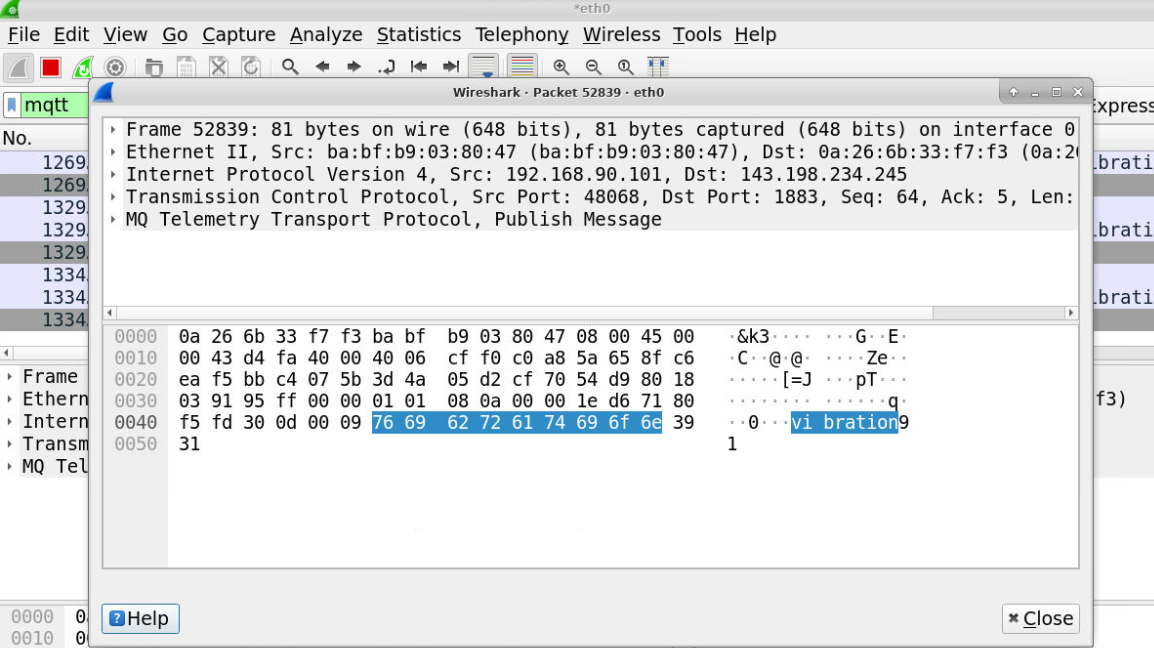Toggle packet list colorization
The width and height of the screenshot is (1154, 648).
click(522, 67)
